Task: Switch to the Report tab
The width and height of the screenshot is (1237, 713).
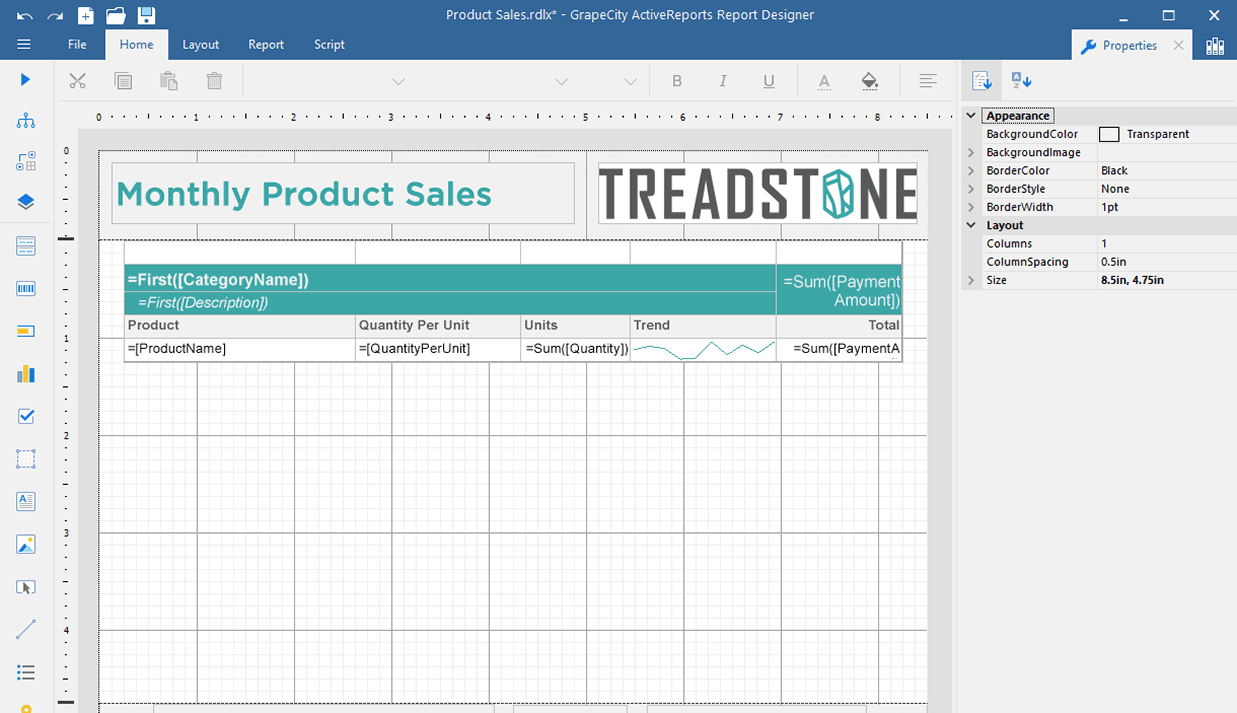Action: 266,44
